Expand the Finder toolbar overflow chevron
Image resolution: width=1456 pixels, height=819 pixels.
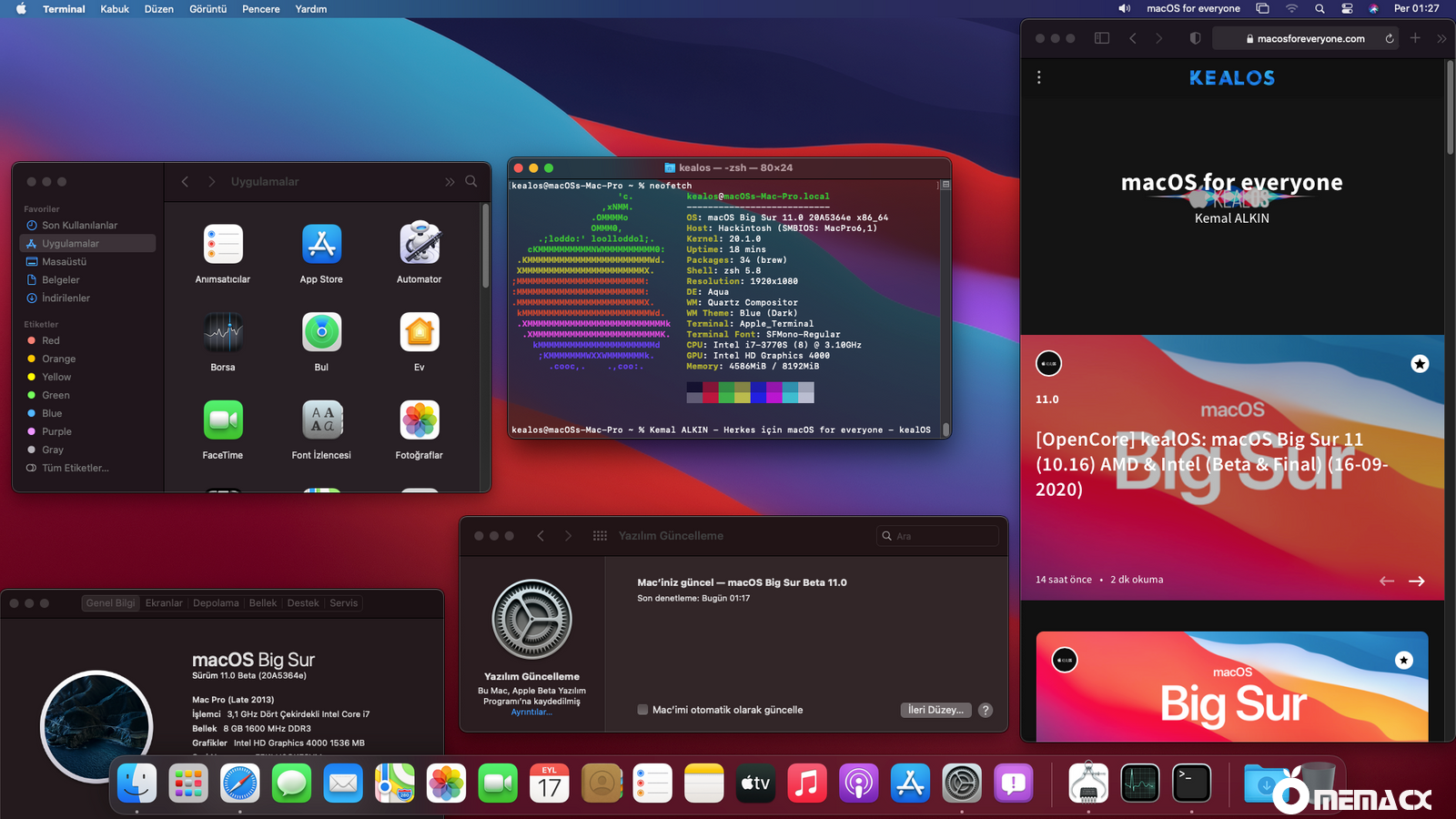[x=450, y=182]
